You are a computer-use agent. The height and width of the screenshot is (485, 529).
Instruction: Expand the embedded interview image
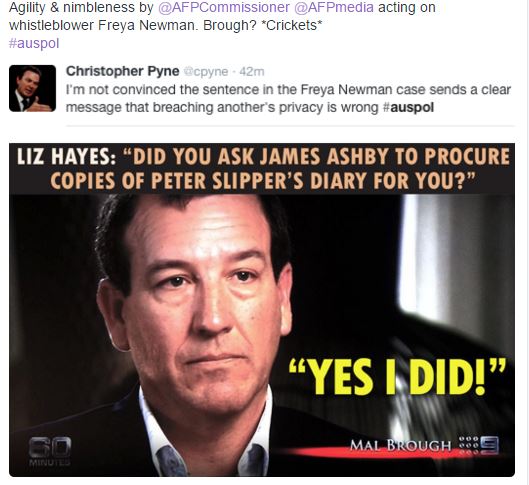click(x=262, y=310)
